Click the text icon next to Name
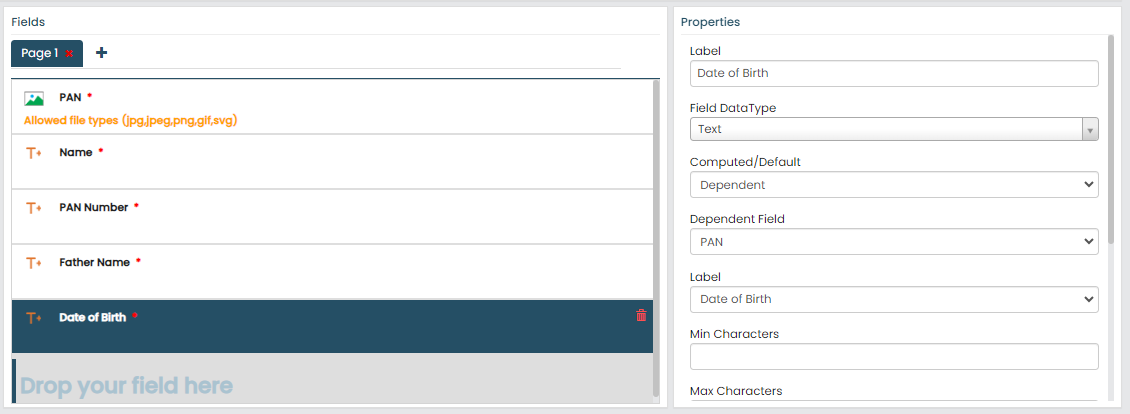 (x=34, y=153)
